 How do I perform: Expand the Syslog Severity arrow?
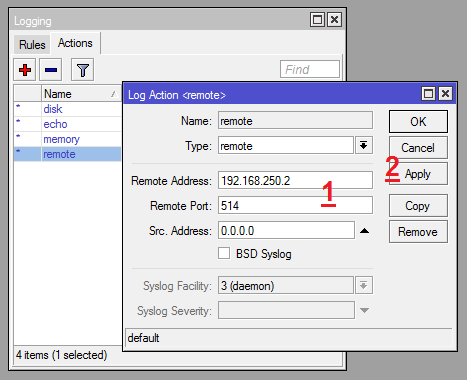[x=364, y=310]
